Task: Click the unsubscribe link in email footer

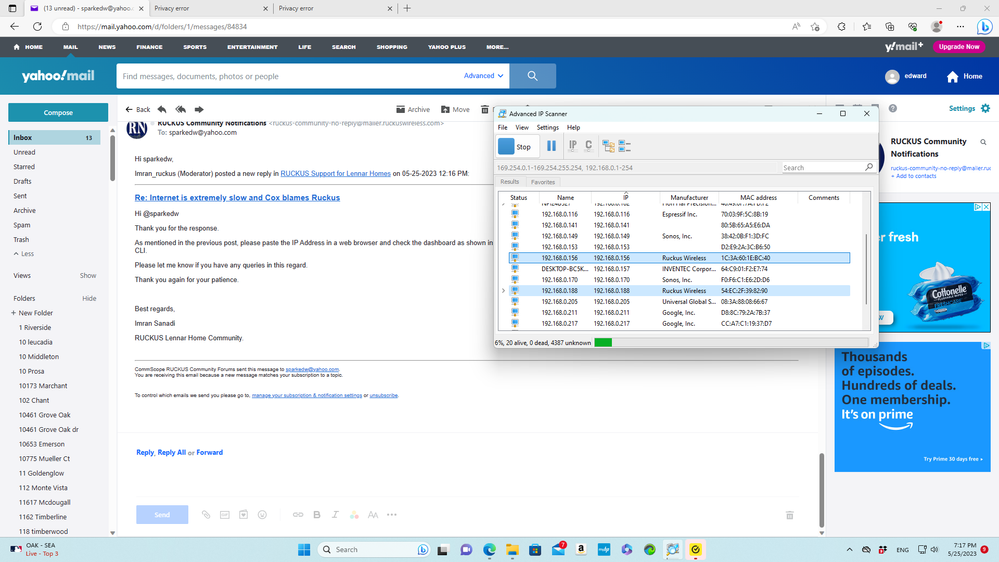Action: [384, 396]
